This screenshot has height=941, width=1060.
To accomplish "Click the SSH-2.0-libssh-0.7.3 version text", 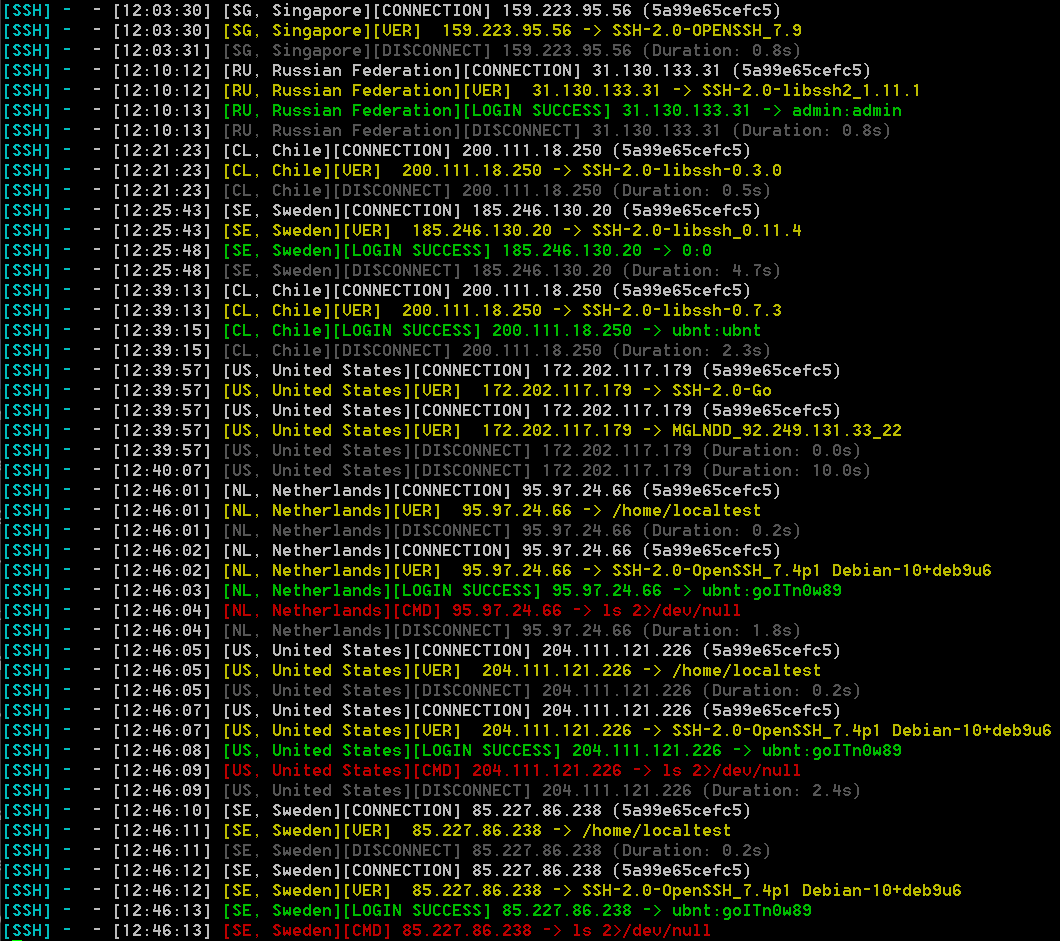I will click(x=681, y=310).
